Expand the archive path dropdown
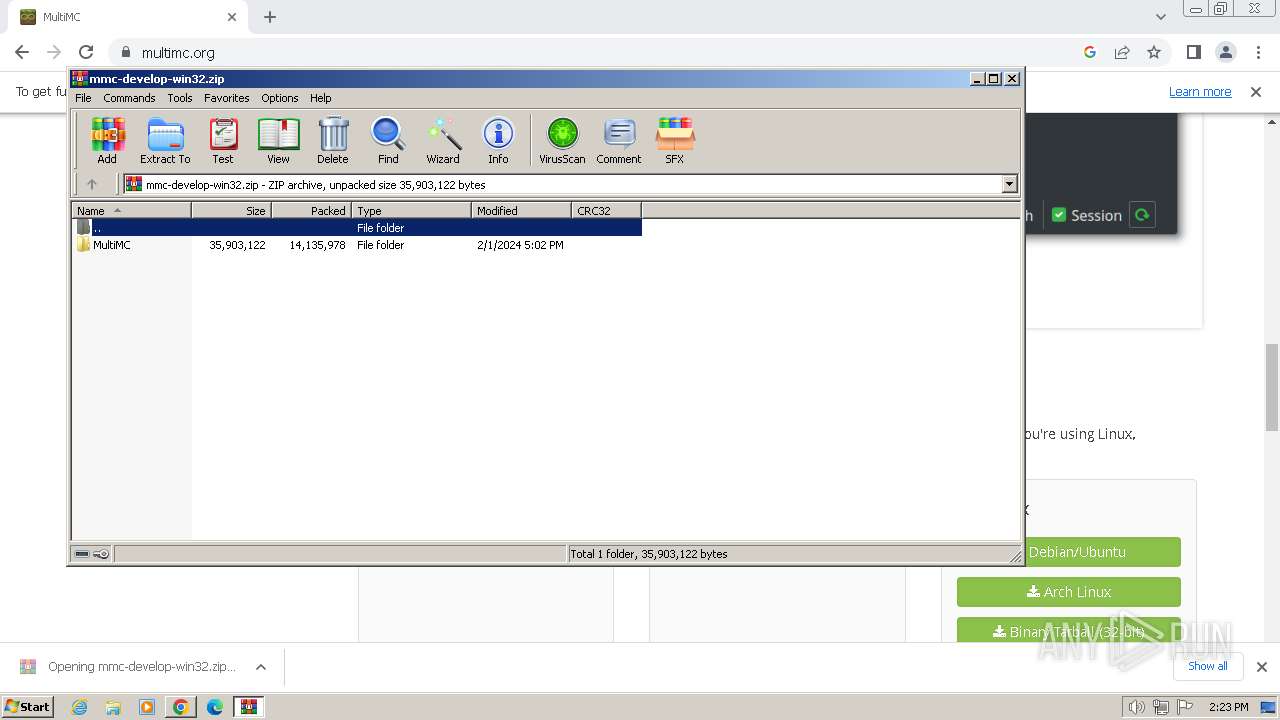This screenshot has width=1280, height=720. pyautogui.click(x=1009, y=184)
